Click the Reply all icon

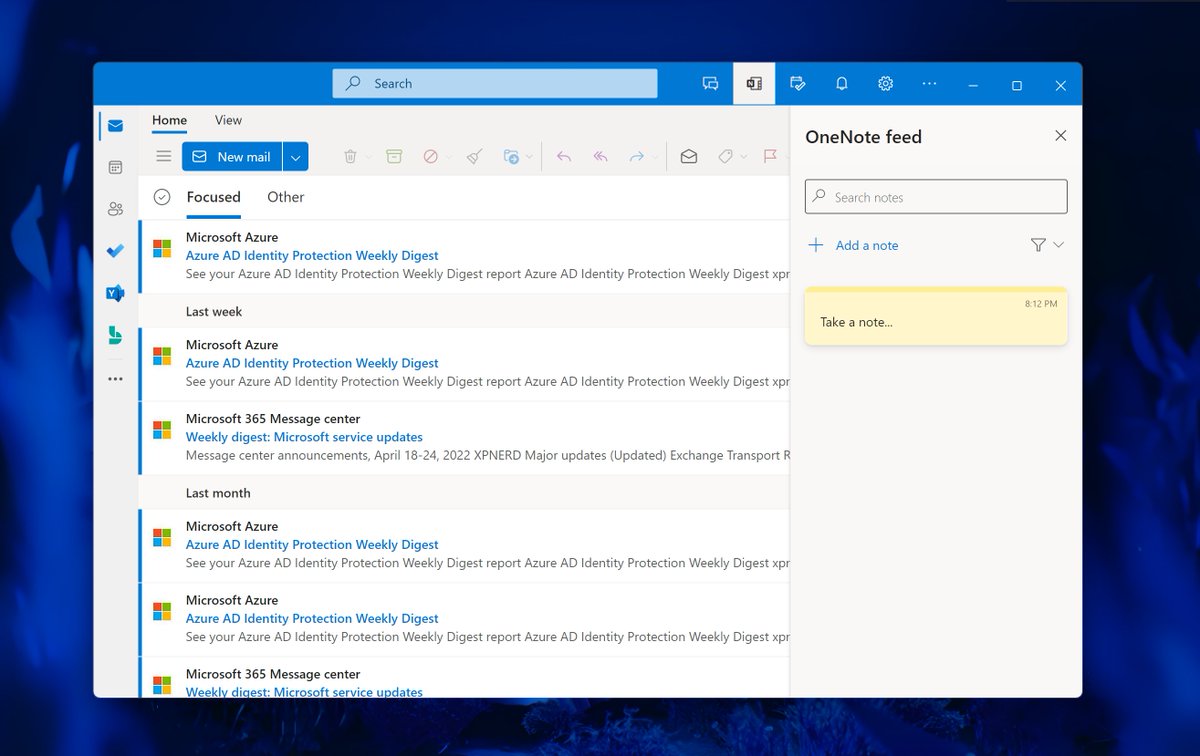pos(600,157)
